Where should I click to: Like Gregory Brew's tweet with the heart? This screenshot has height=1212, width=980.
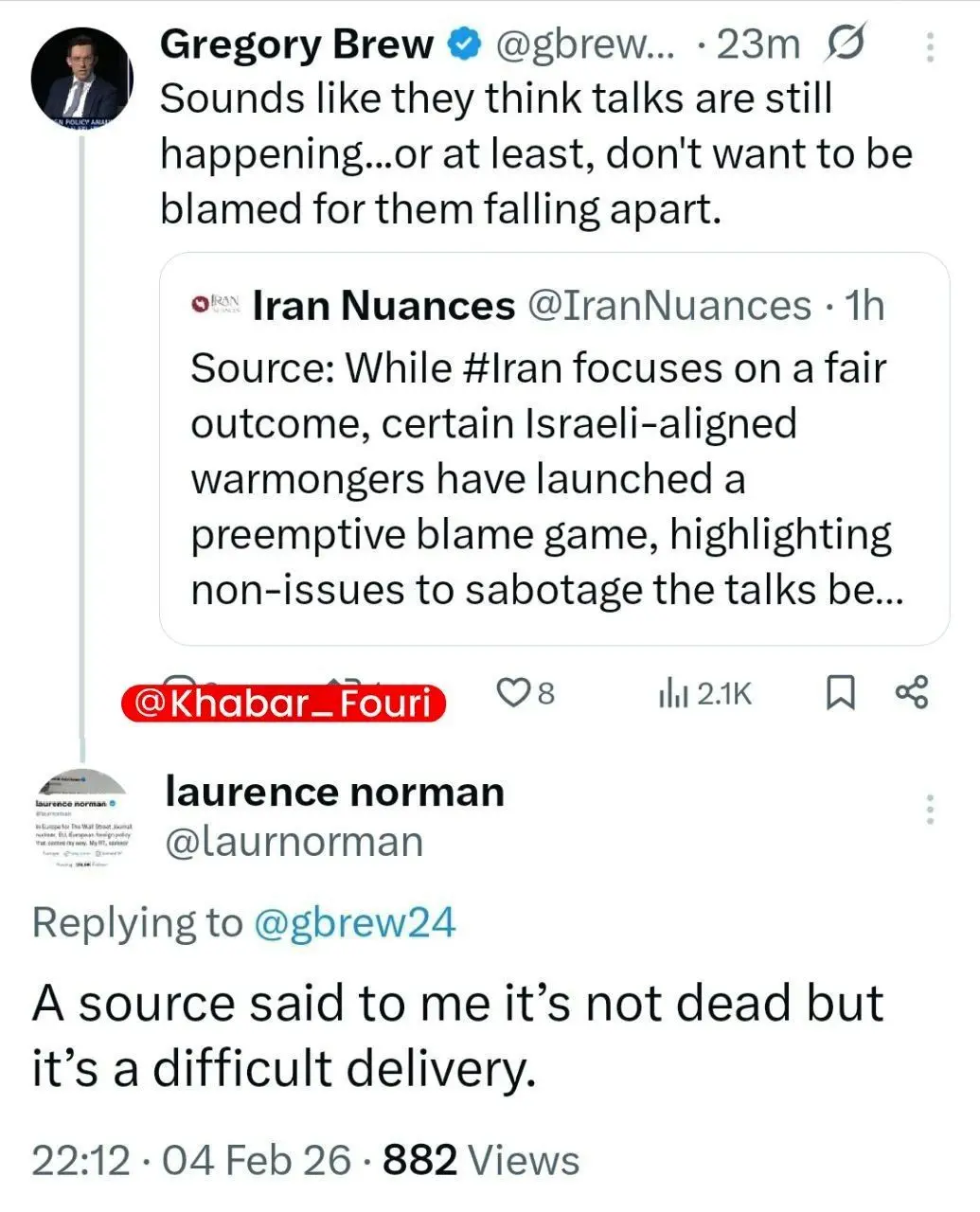512,694
